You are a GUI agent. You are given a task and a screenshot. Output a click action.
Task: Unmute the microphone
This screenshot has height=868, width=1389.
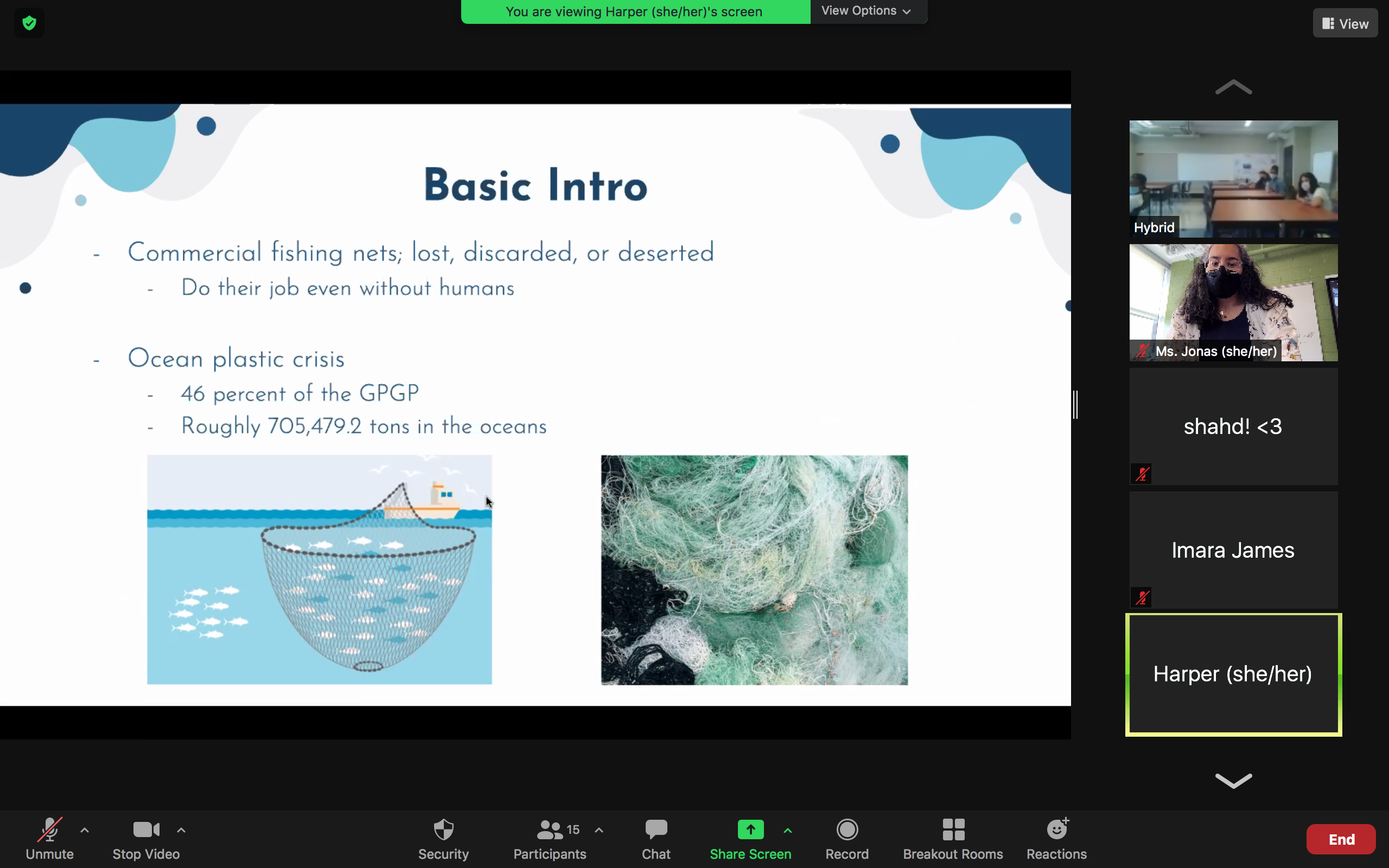49,838
